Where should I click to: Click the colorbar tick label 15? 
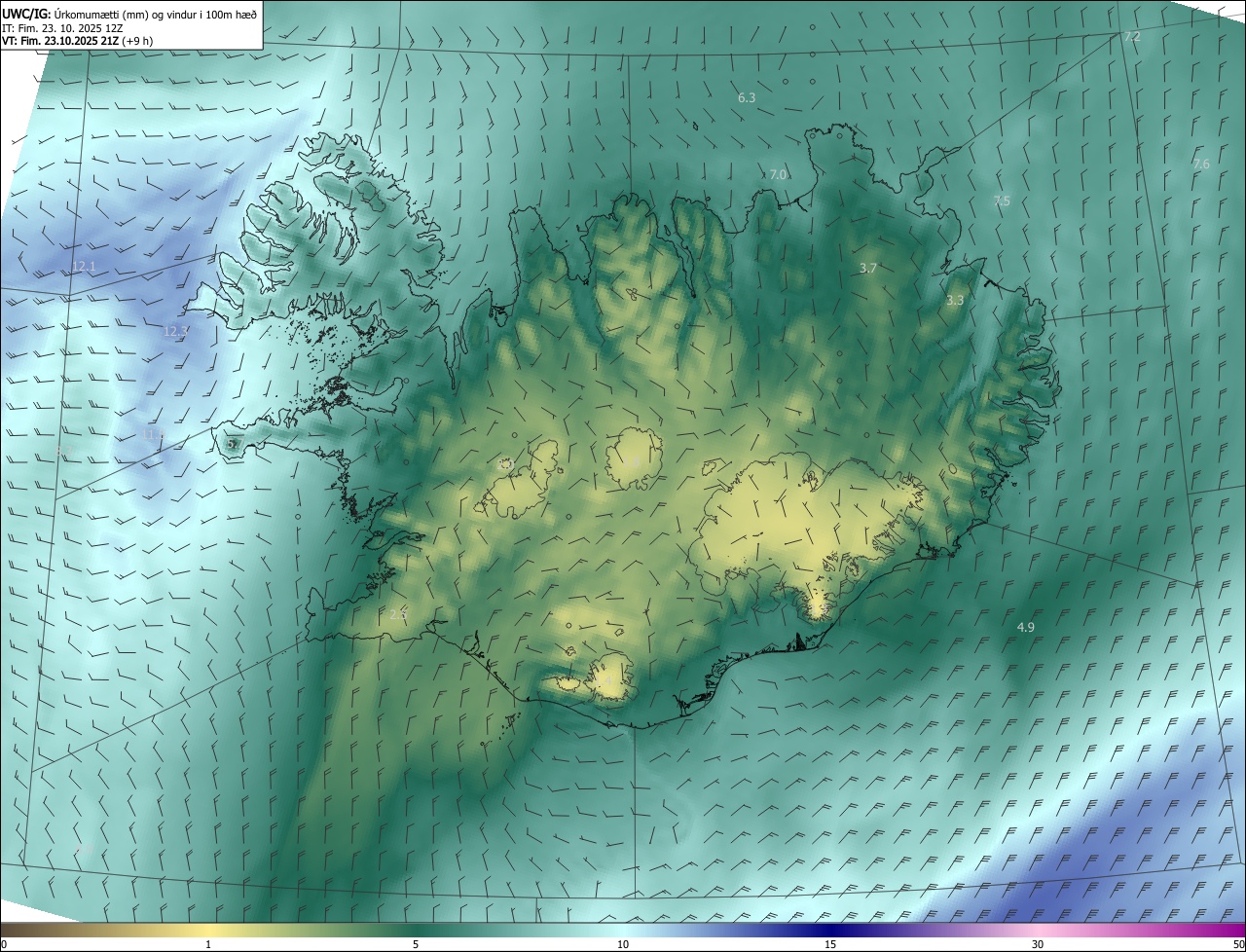(830, 945)
